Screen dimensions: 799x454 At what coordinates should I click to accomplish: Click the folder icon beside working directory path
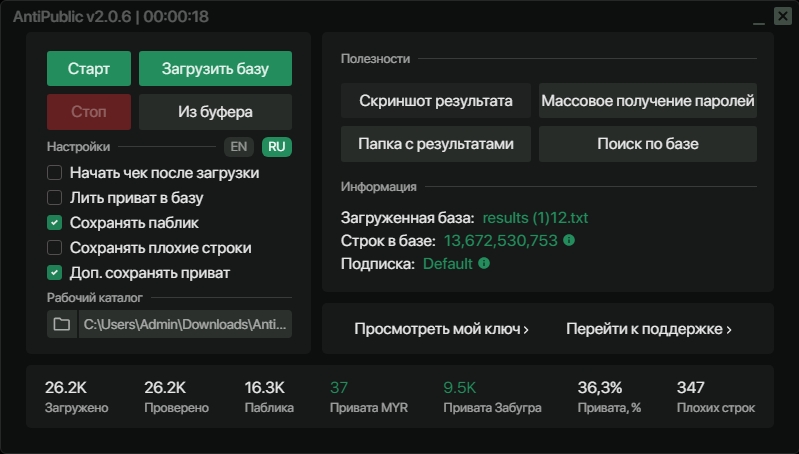click(x=62, y=324)
